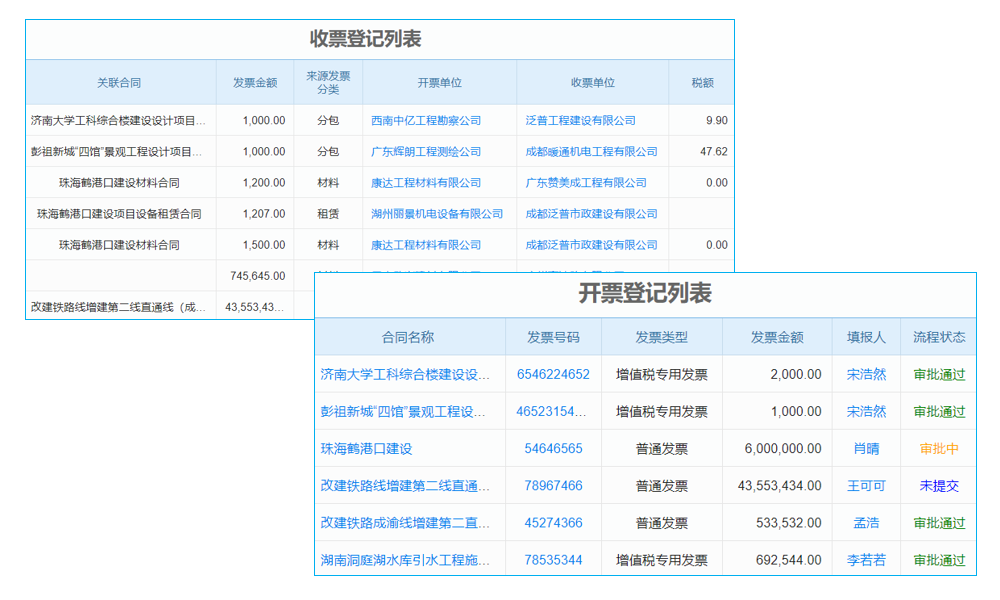Screen dimensions: 1000x600
Task: Click the red 未提交 status label
Action: [x=938, y=485]
